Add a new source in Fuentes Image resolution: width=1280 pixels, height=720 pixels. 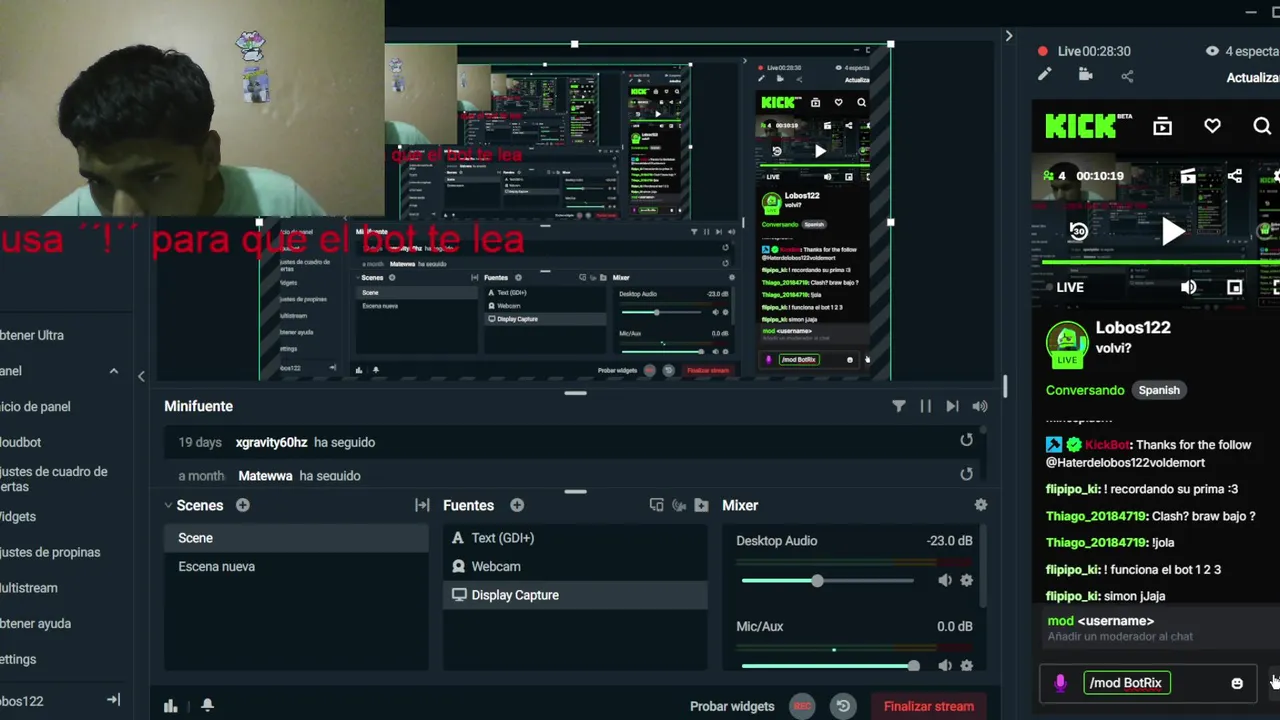517,505
